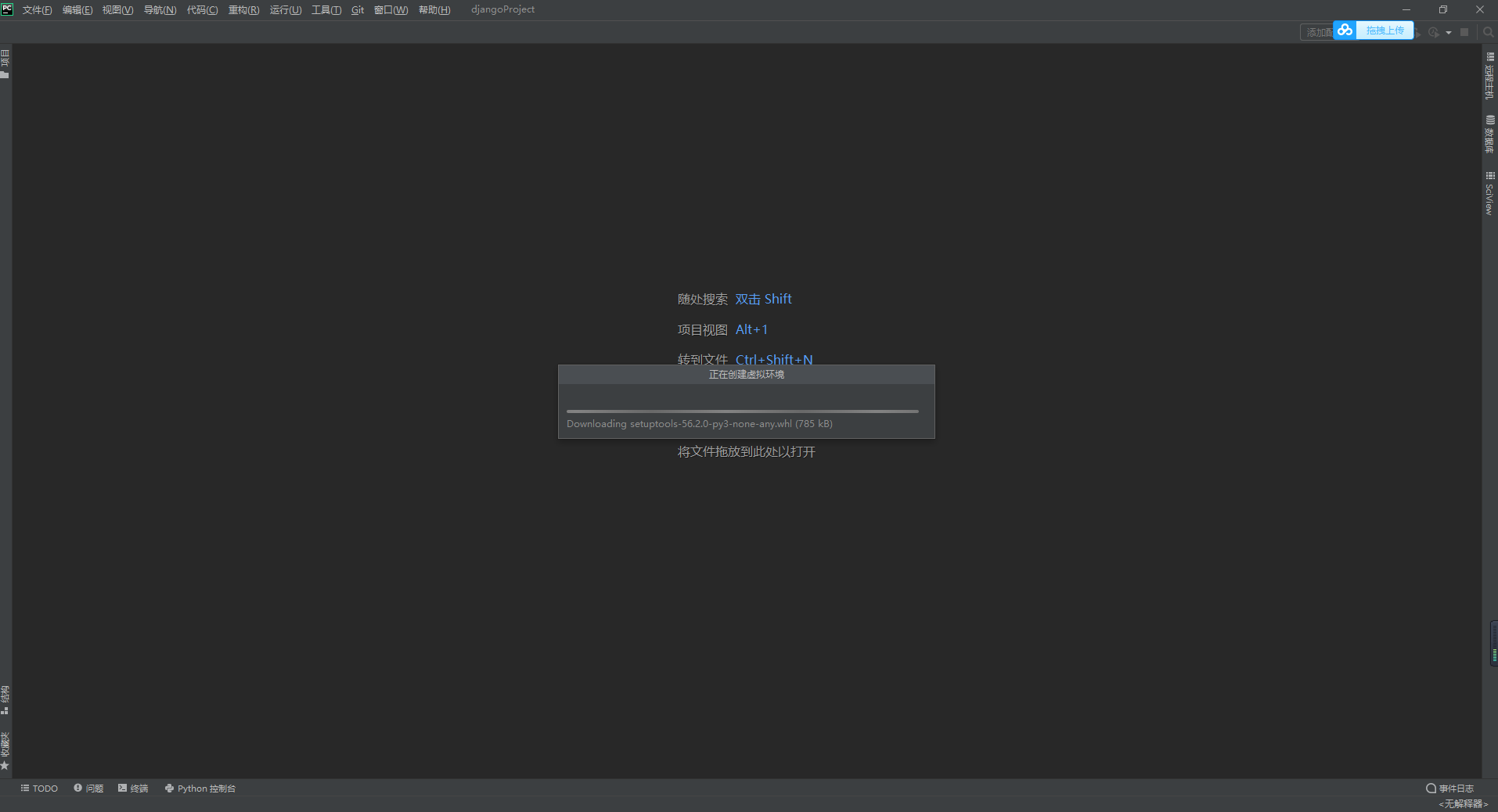The height and width of the screenshot is (812, 1498).
Task: Click the stop square icon
Action: click(1464, 32)
